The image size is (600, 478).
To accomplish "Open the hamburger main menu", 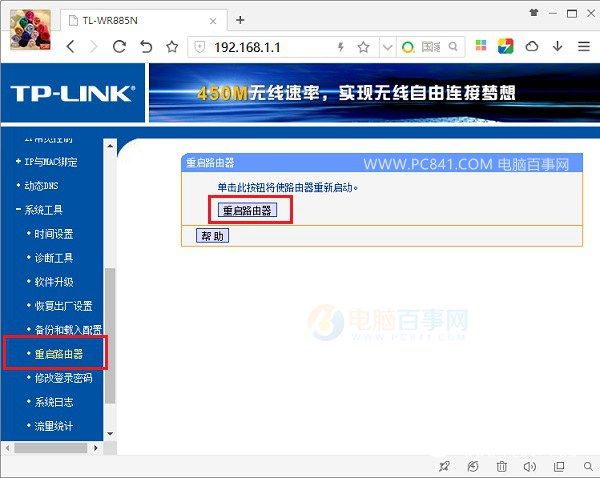I will tap(583, 46).
